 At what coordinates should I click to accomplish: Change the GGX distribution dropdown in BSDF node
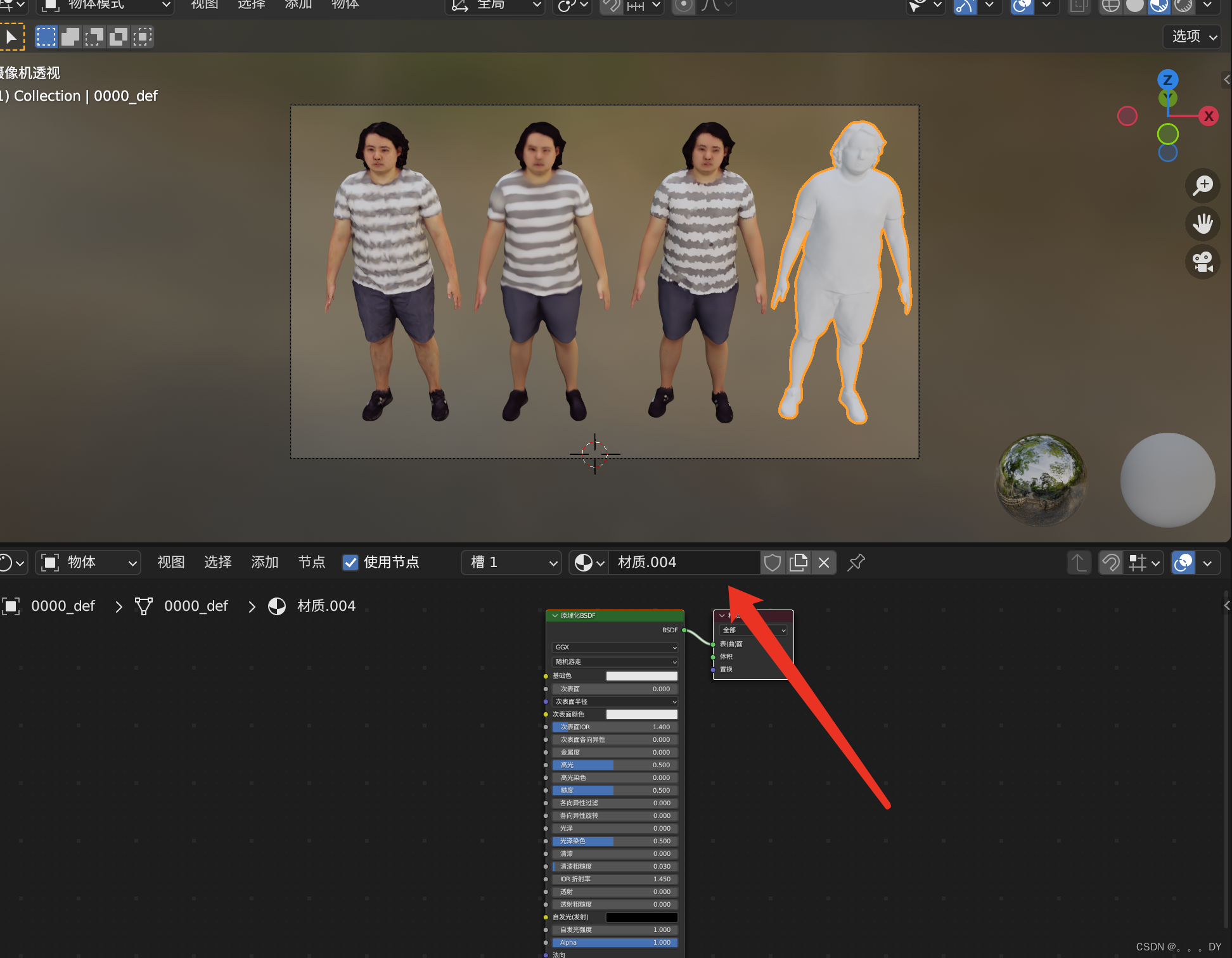click(x=613, y=647)
